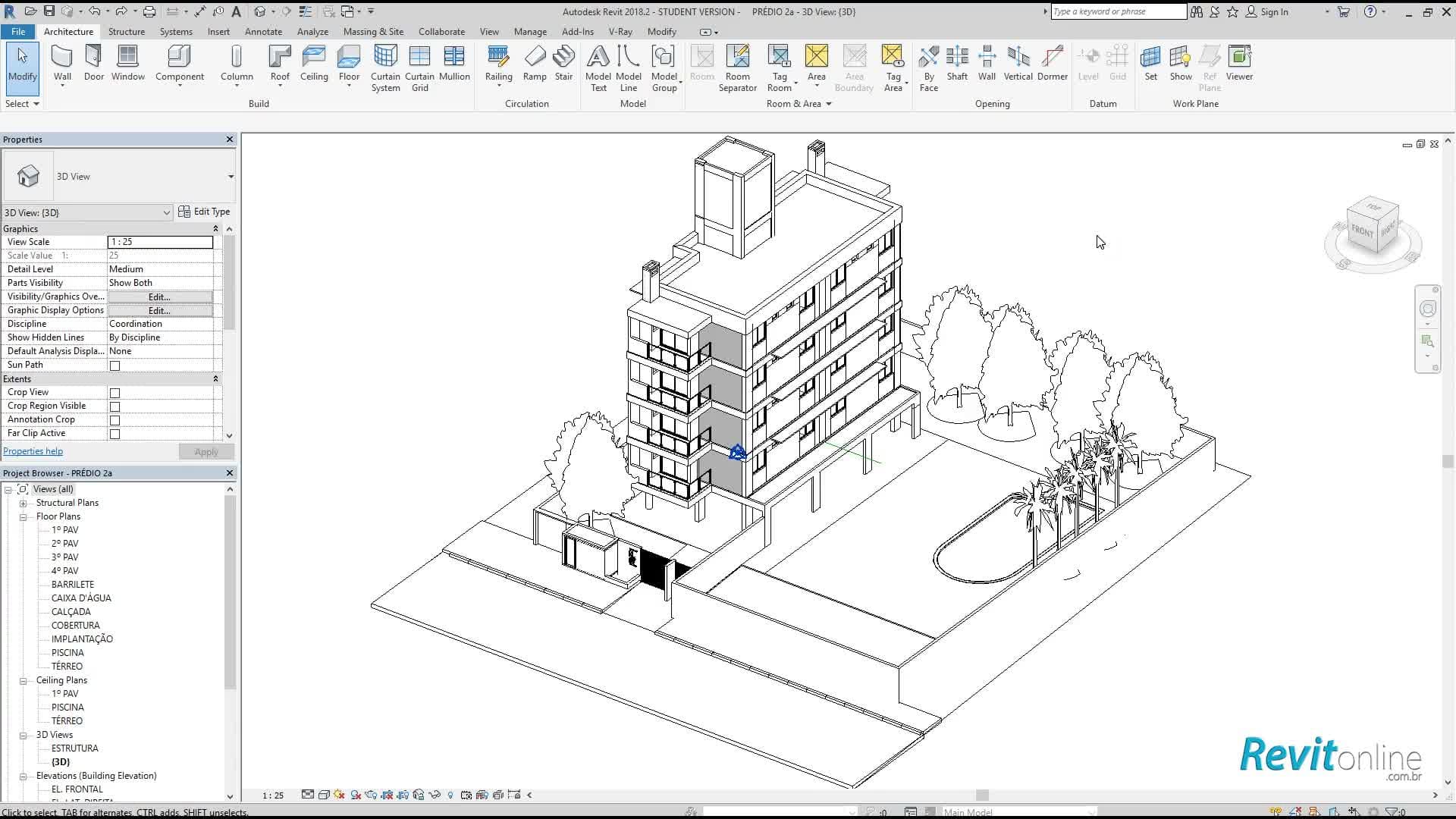Open the TÉRREO floor plan
Viewport: 1456px width, 819px height.
(x=67, y=667)
